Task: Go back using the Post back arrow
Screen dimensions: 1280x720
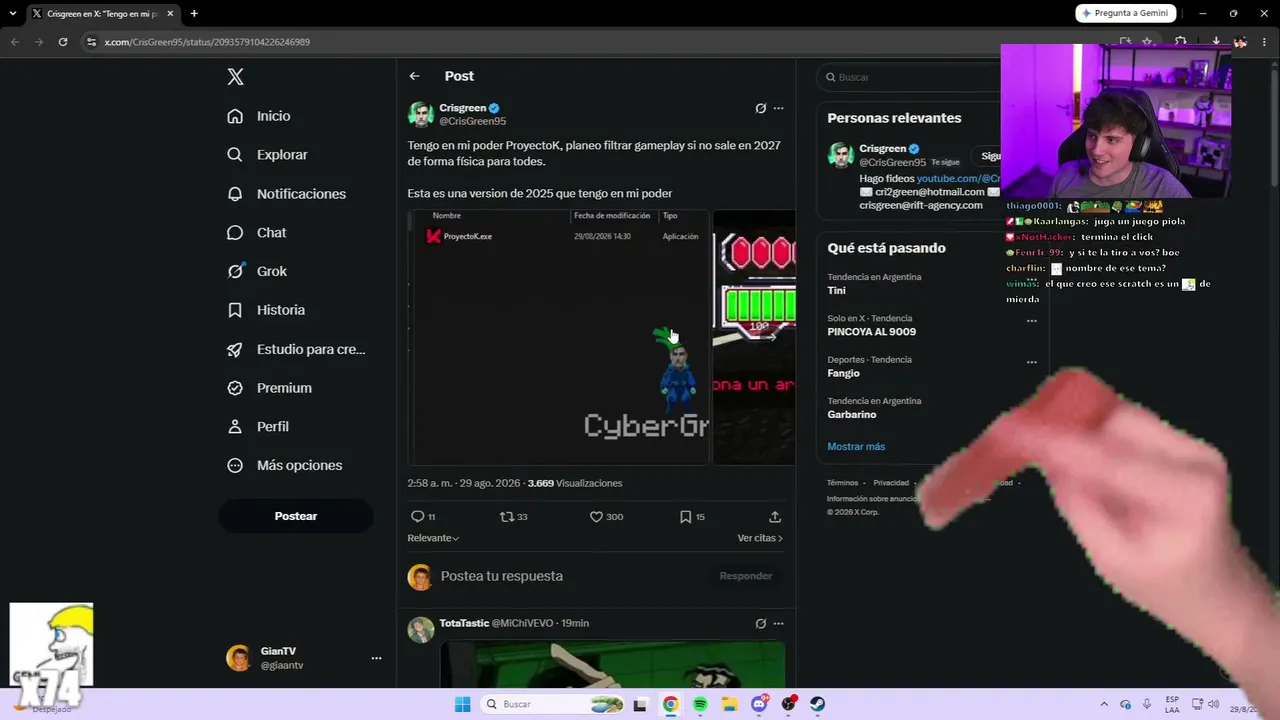Action: coord(414,76)
